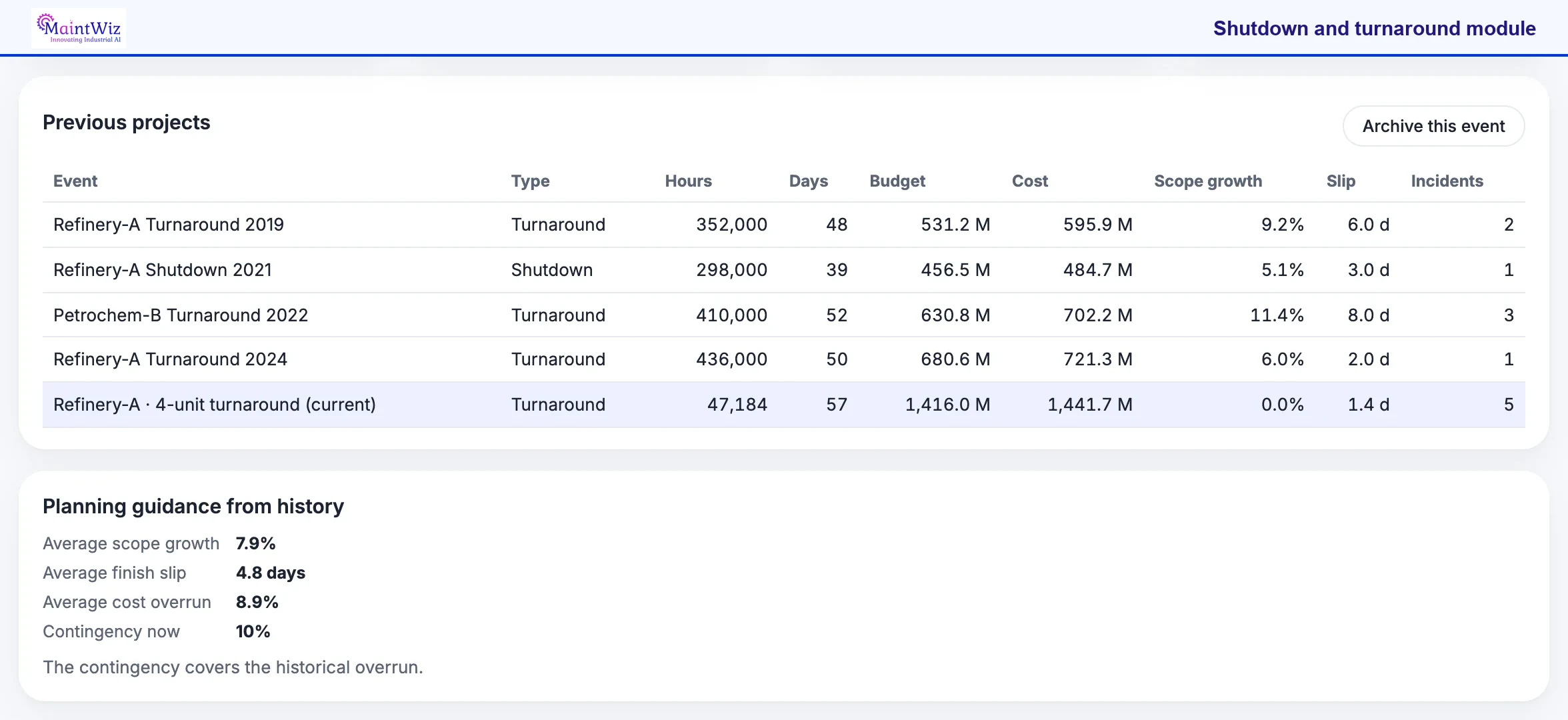
Task: Click the 11.4% scope growth cell
Action: 1277,315
